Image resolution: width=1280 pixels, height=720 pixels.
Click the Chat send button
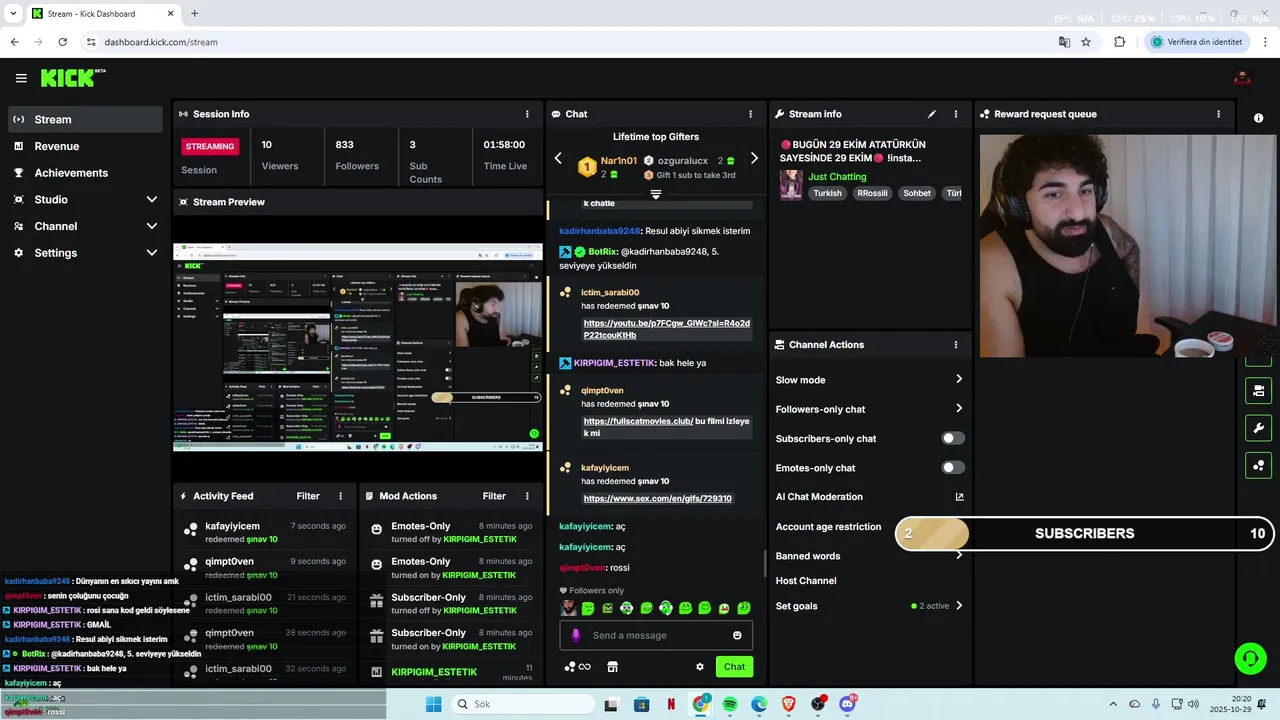click(x=734, y=667)
